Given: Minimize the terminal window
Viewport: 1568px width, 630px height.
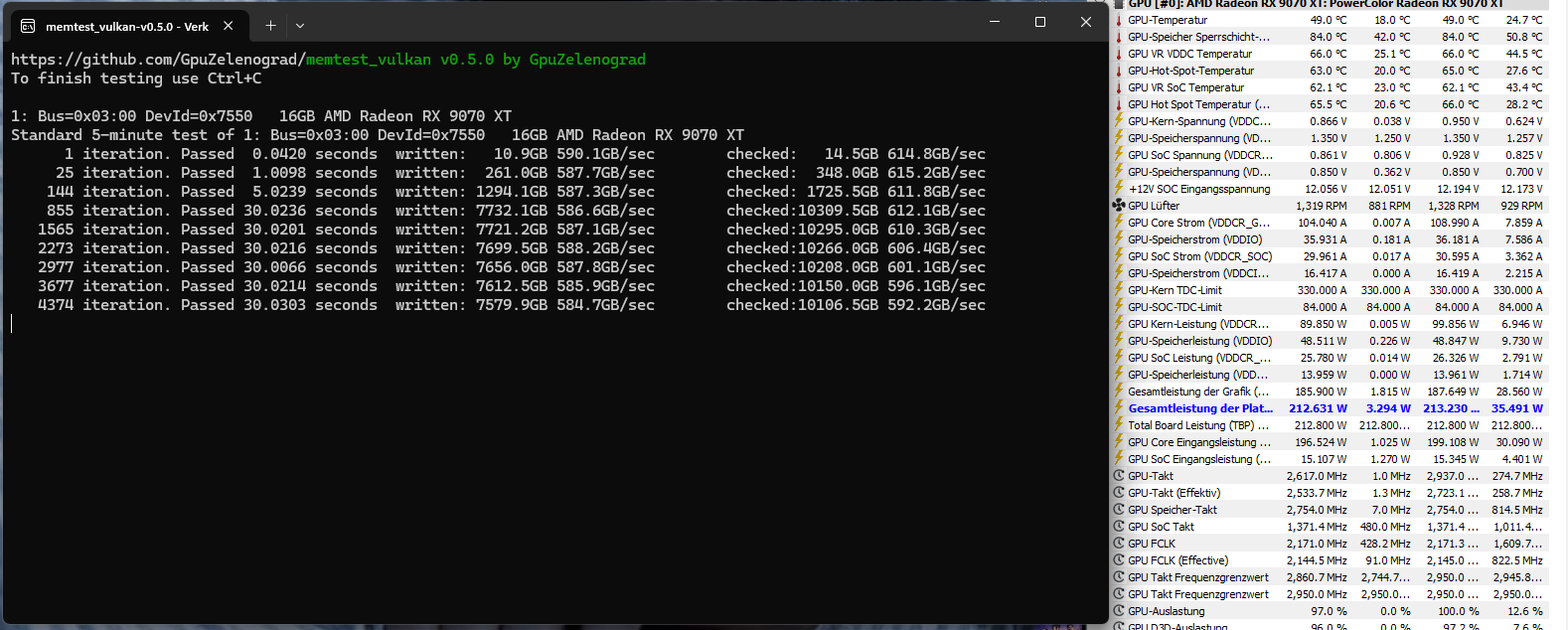Looking at the screenshot, I should [995, 22].
